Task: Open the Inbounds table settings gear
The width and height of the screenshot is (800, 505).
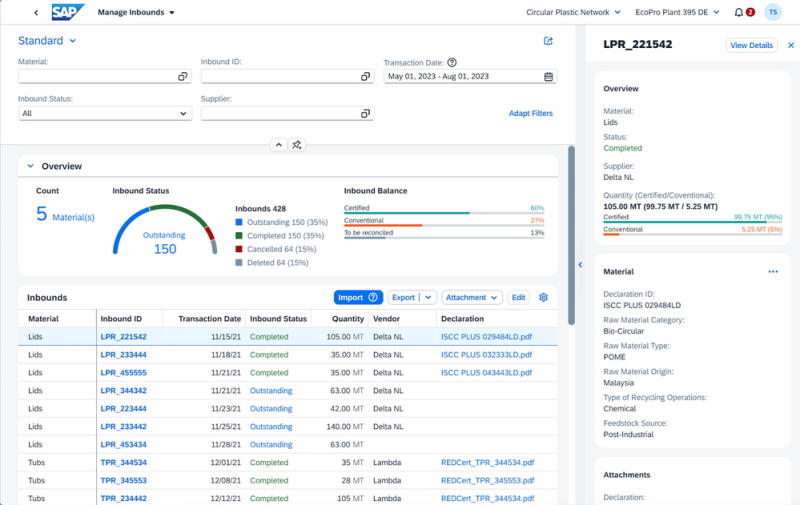Action: 544,297
